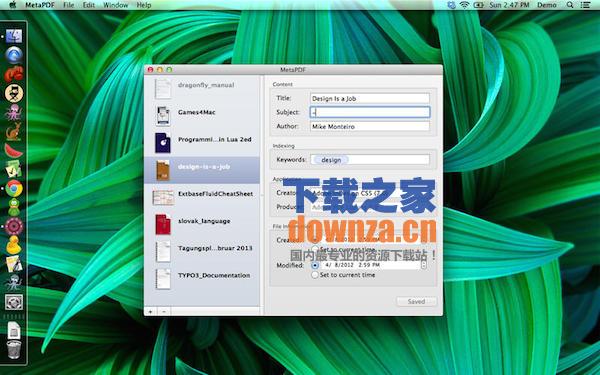Open the Edit menu

click(x=89, y=5)
